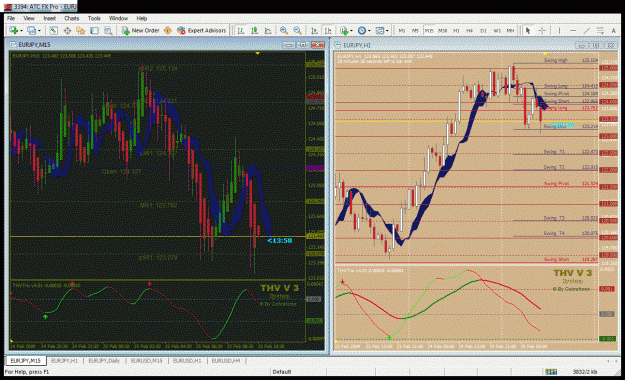Draw a vertical line tool
This screenshot has height=380, width=625.
pyautogui.click(x=559, y=30)
